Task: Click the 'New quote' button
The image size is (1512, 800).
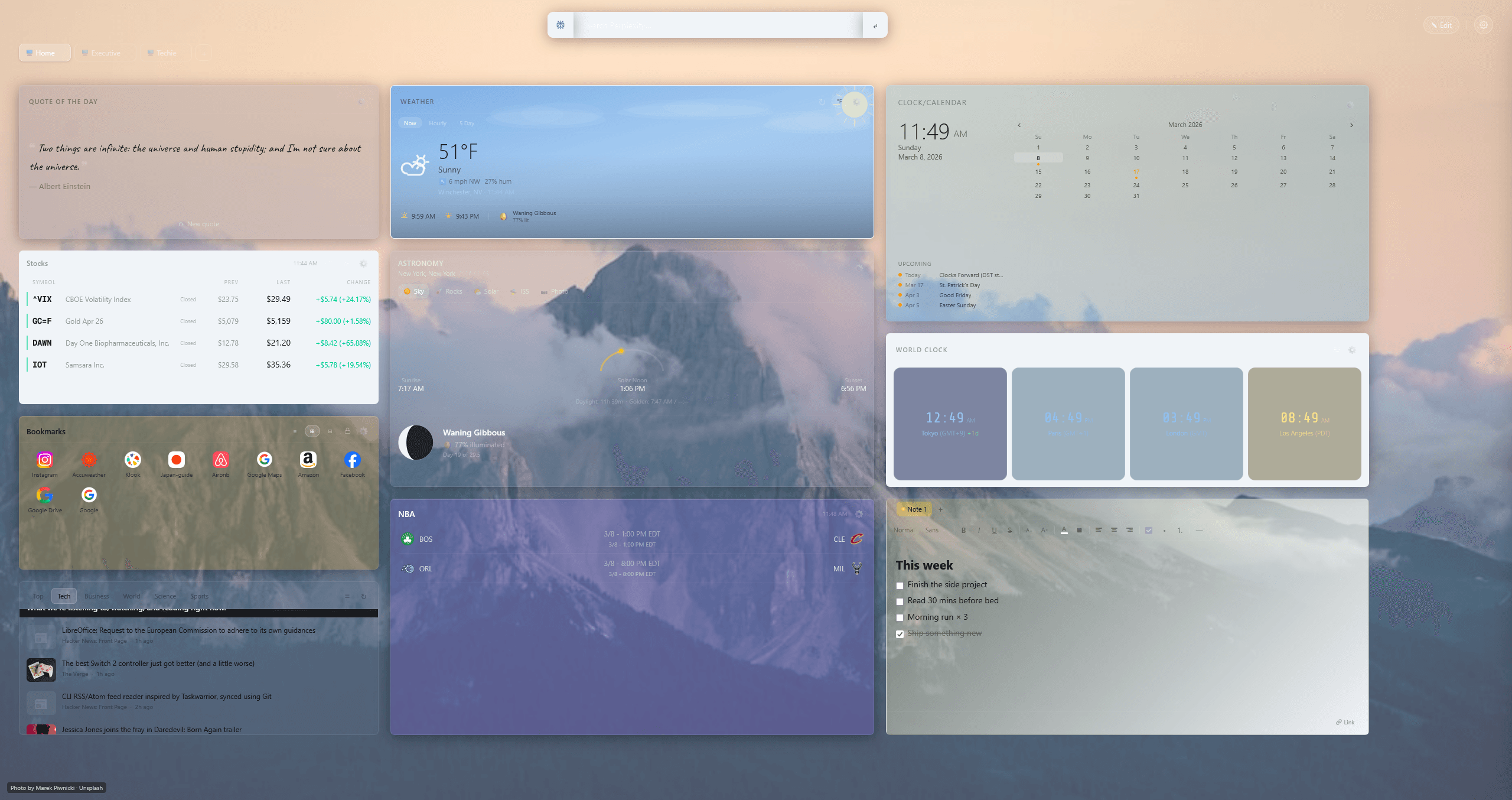Action: coord(198,224)
